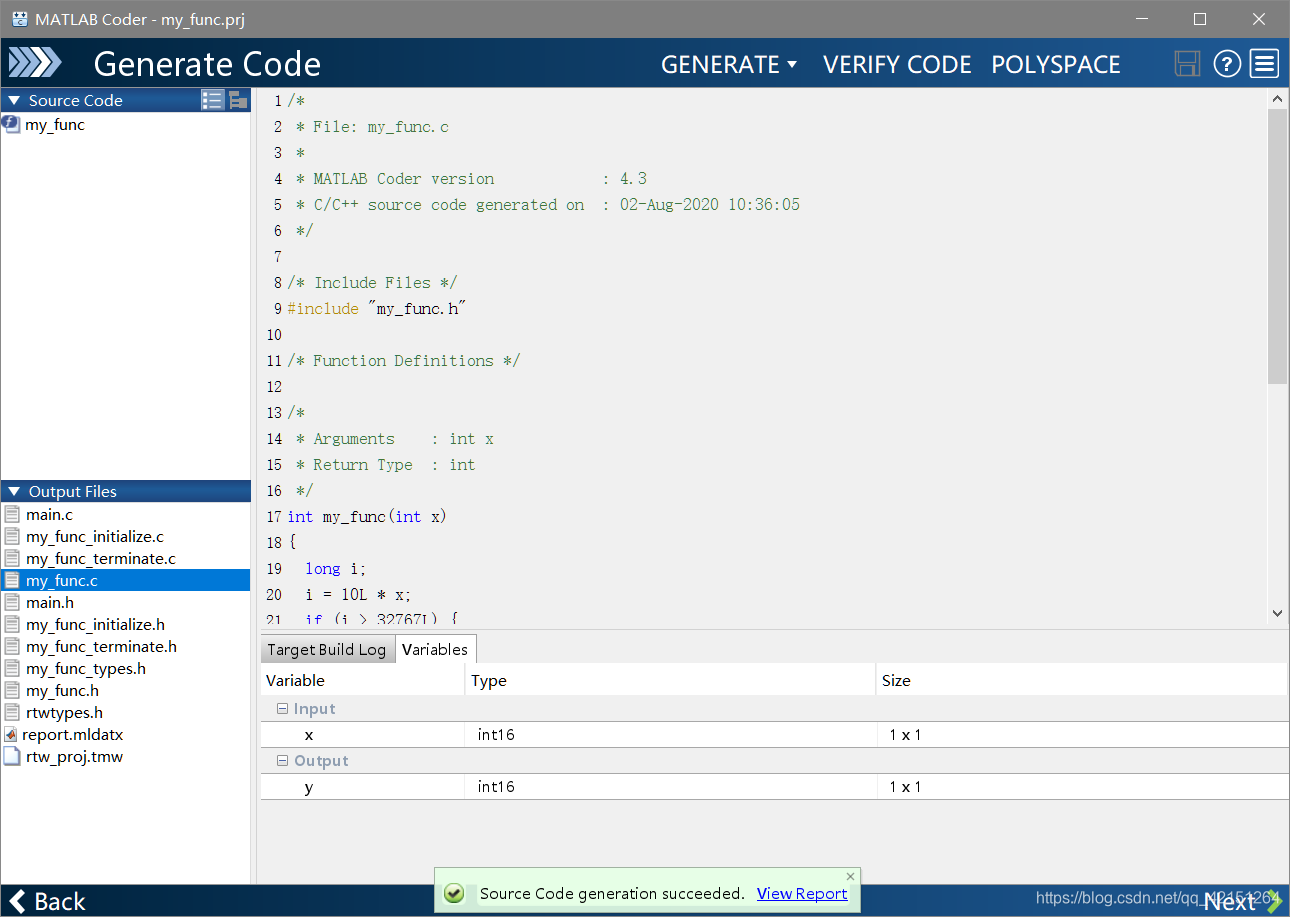Select the y output variable row
The image size is (1290, 917).
(774, 786)
